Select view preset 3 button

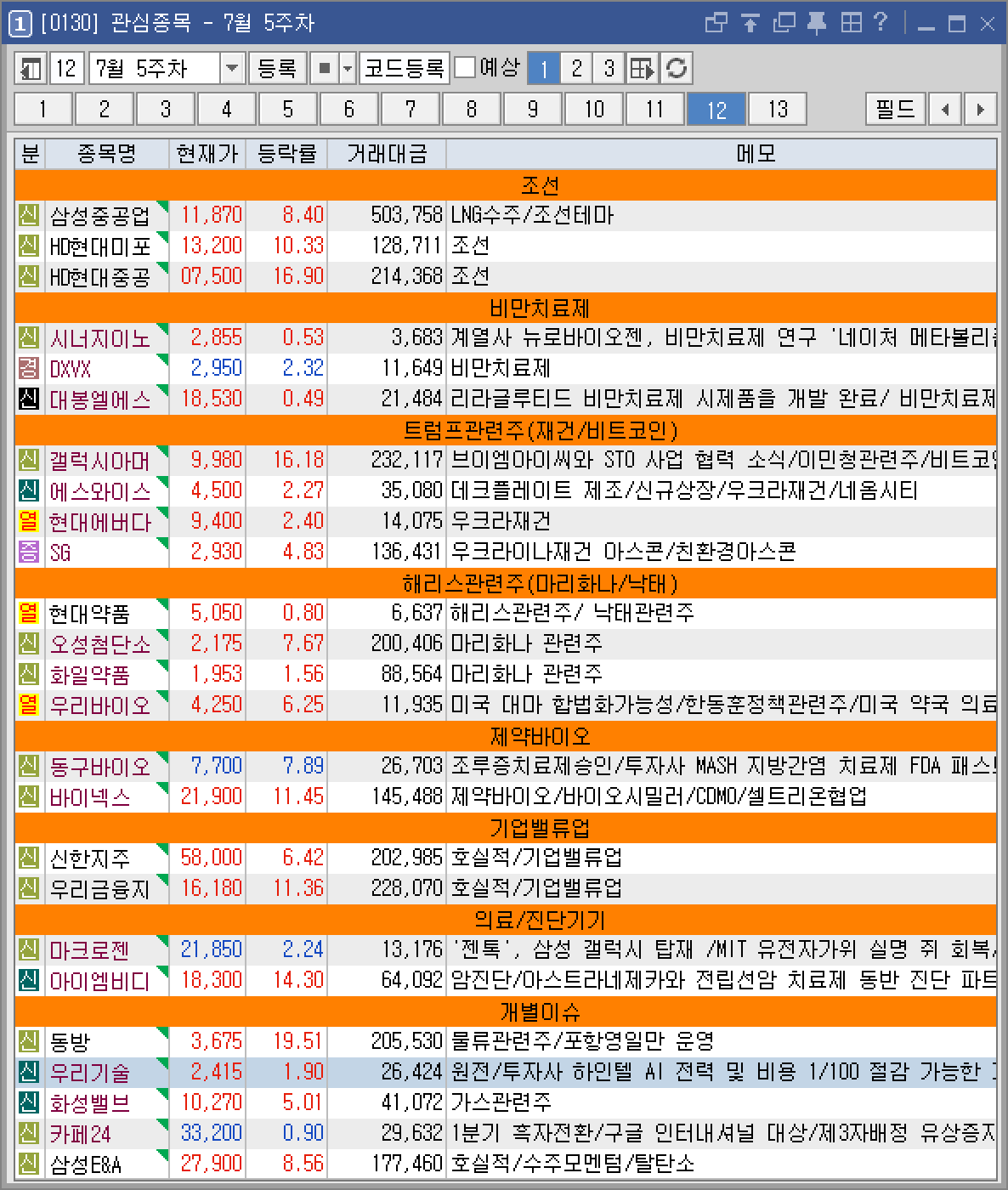tap(609, 69)
